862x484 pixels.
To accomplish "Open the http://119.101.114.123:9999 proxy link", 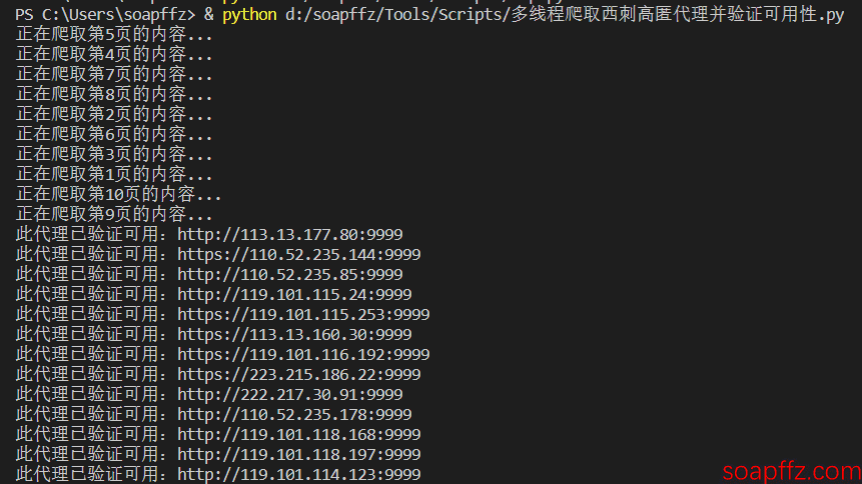I will pos(299,474).
